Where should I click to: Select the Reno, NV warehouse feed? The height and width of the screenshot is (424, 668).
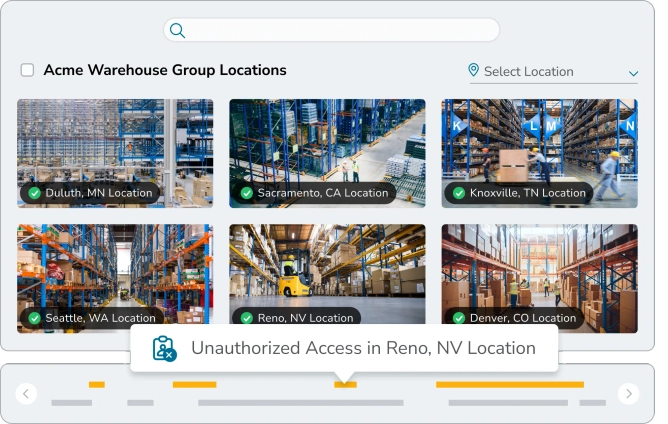click(327, 270)
